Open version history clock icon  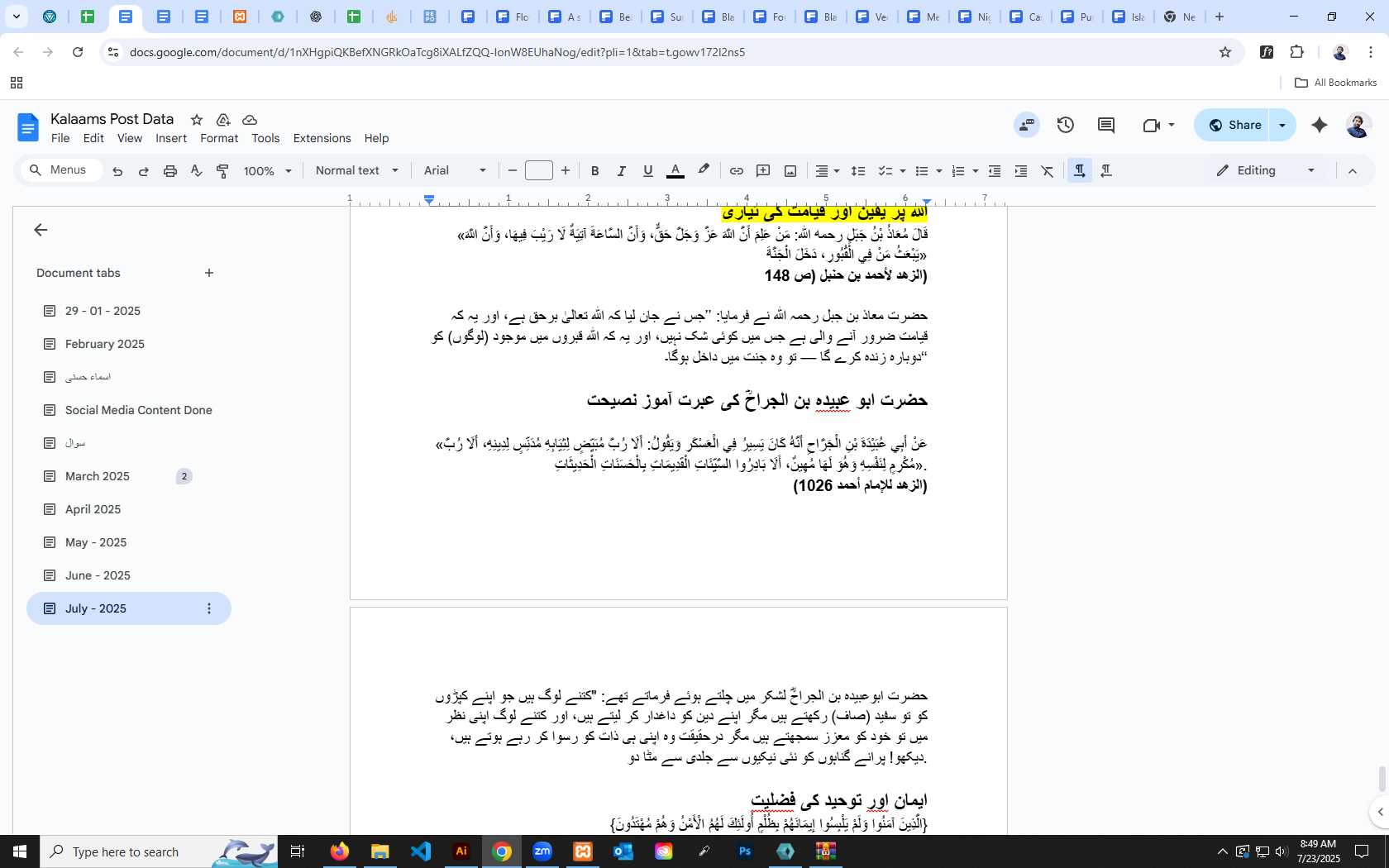click(1066, 125)
